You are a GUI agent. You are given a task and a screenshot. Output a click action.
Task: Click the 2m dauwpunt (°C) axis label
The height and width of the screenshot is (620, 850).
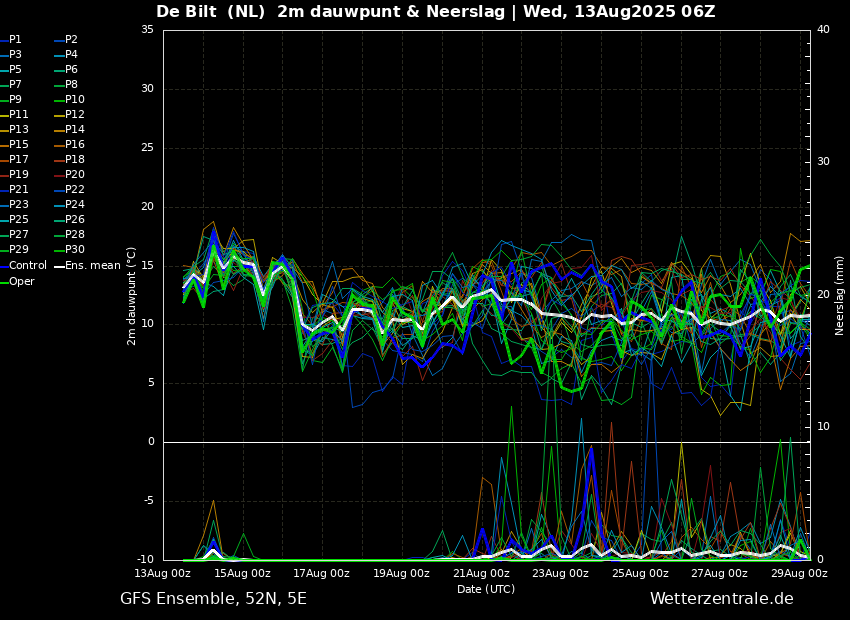pyautogui.click(x=132, y=295)
